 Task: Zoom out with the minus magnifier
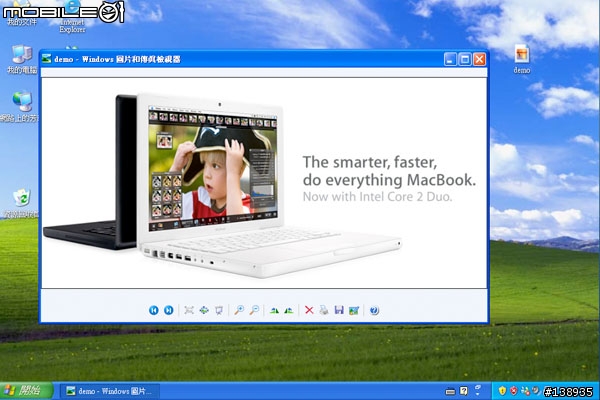click(254, 310)
